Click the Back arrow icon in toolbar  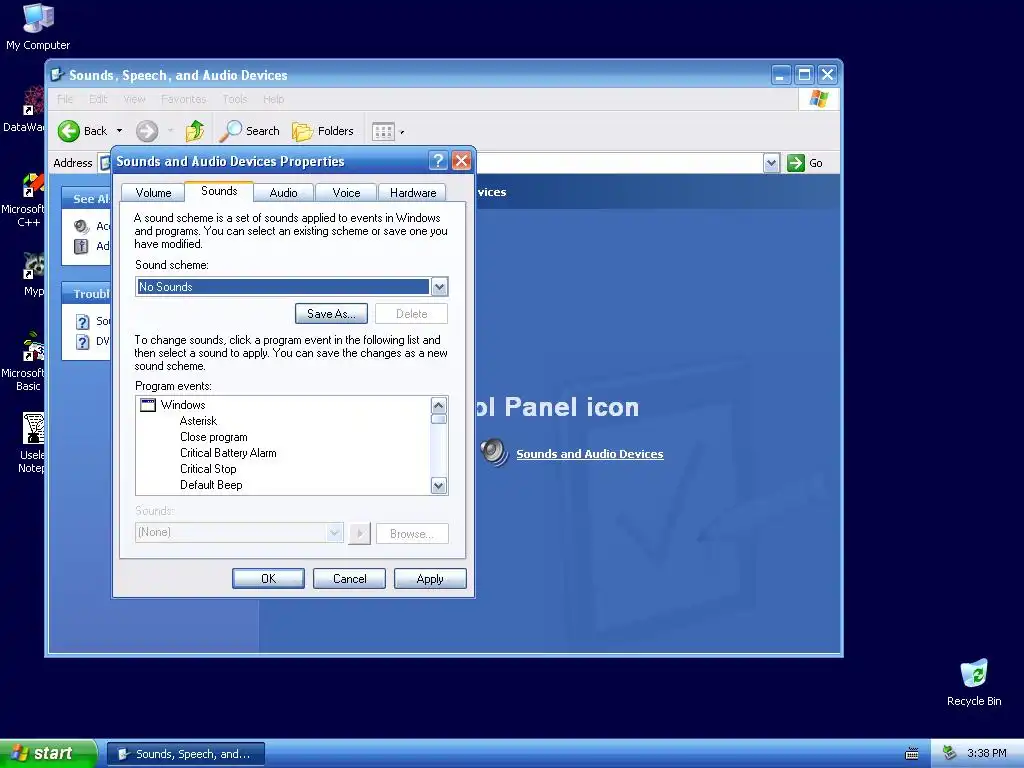point(69,131)
